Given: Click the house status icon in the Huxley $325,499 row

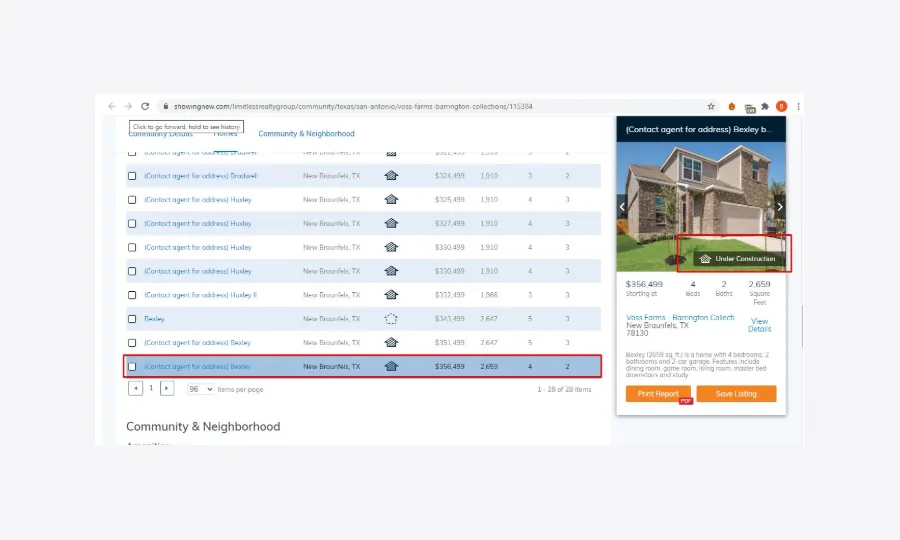Looking at the screenshot, I should tap(391, 200).
